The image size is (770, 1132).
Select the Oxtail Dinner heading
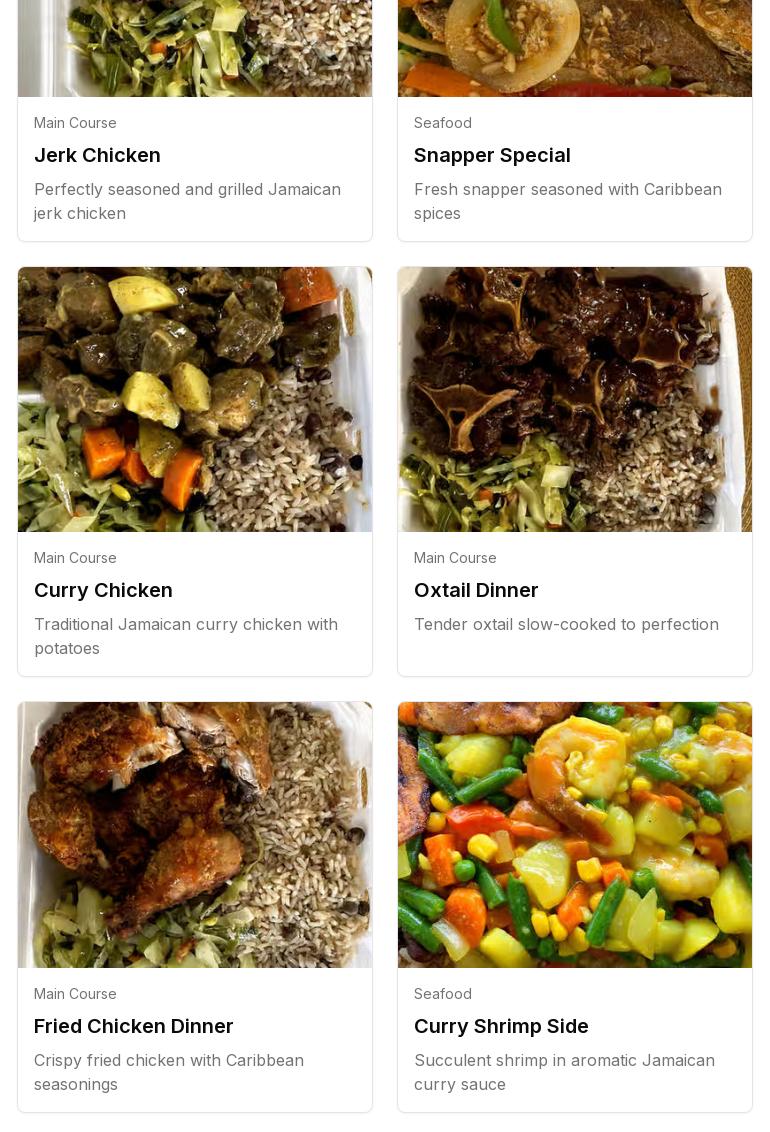[x=476, y=591]
